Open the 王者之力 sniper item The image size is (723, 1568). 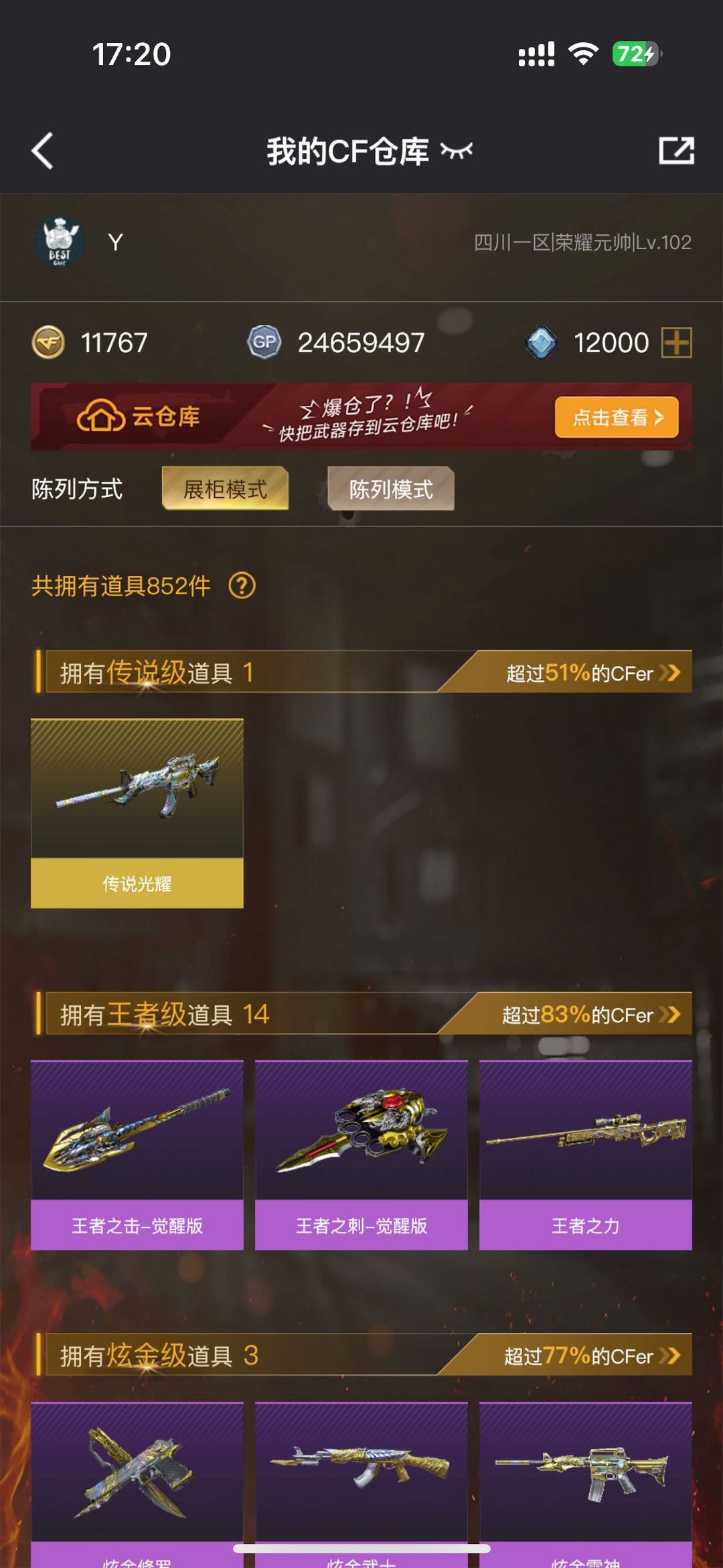(586, 1155)
